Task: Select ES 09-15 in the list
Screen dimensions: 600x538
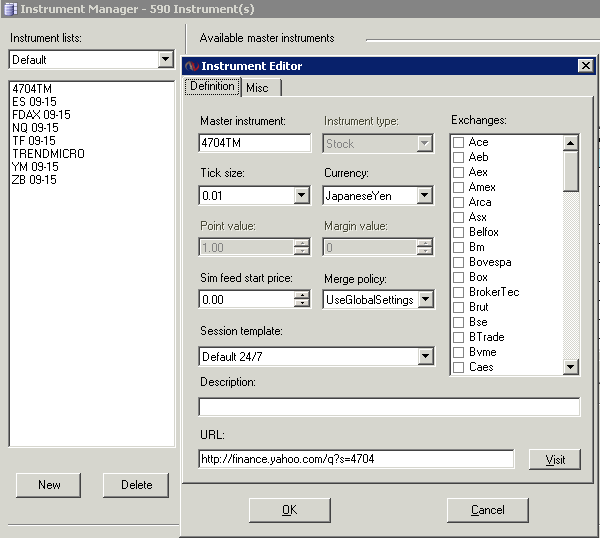Action: point(34,102)
